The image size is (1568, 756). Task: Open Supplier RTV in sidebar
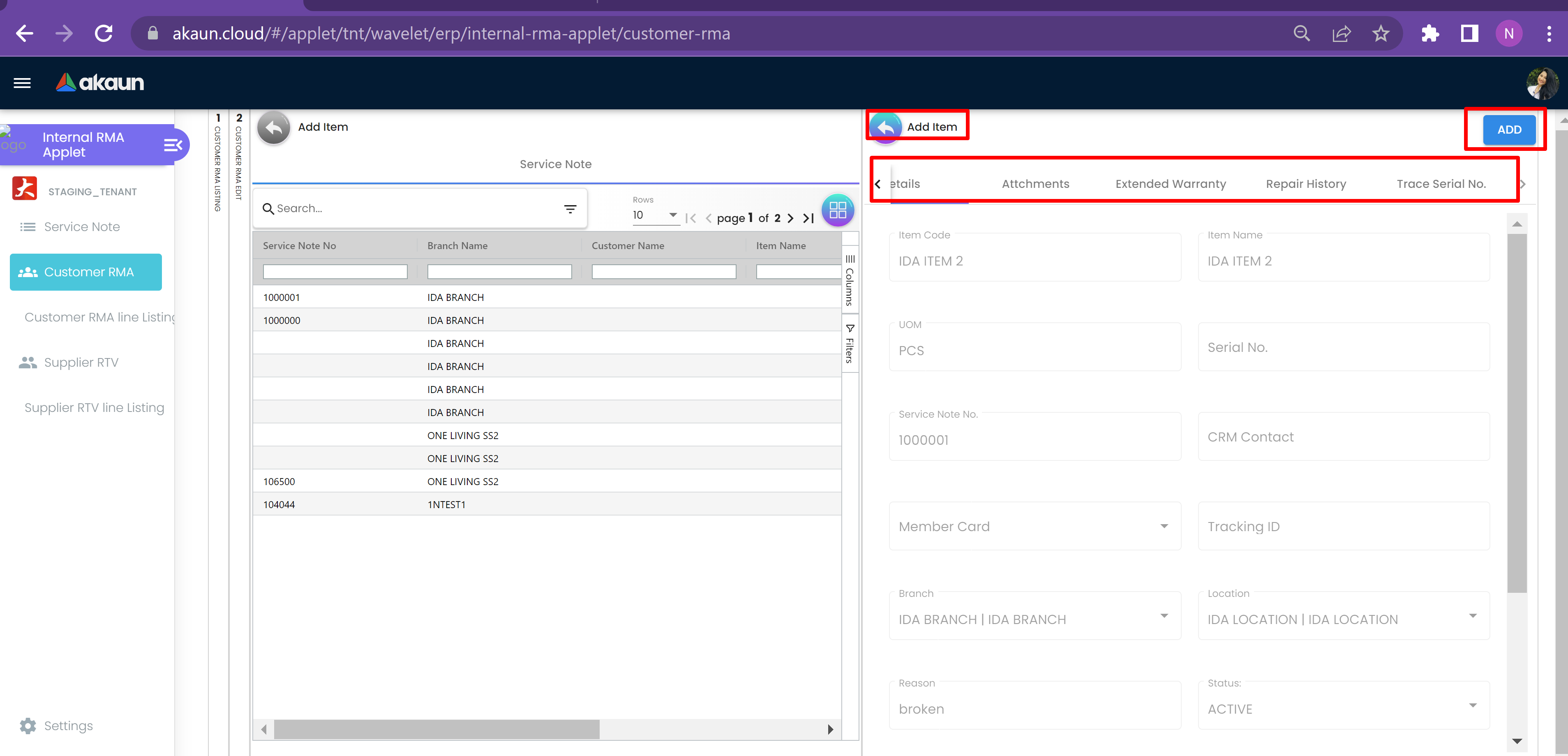[81, 362]
